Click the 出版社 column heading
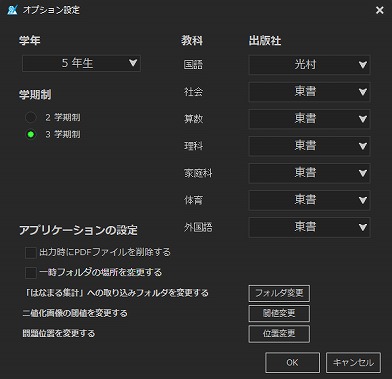 (x=265, y=41)
